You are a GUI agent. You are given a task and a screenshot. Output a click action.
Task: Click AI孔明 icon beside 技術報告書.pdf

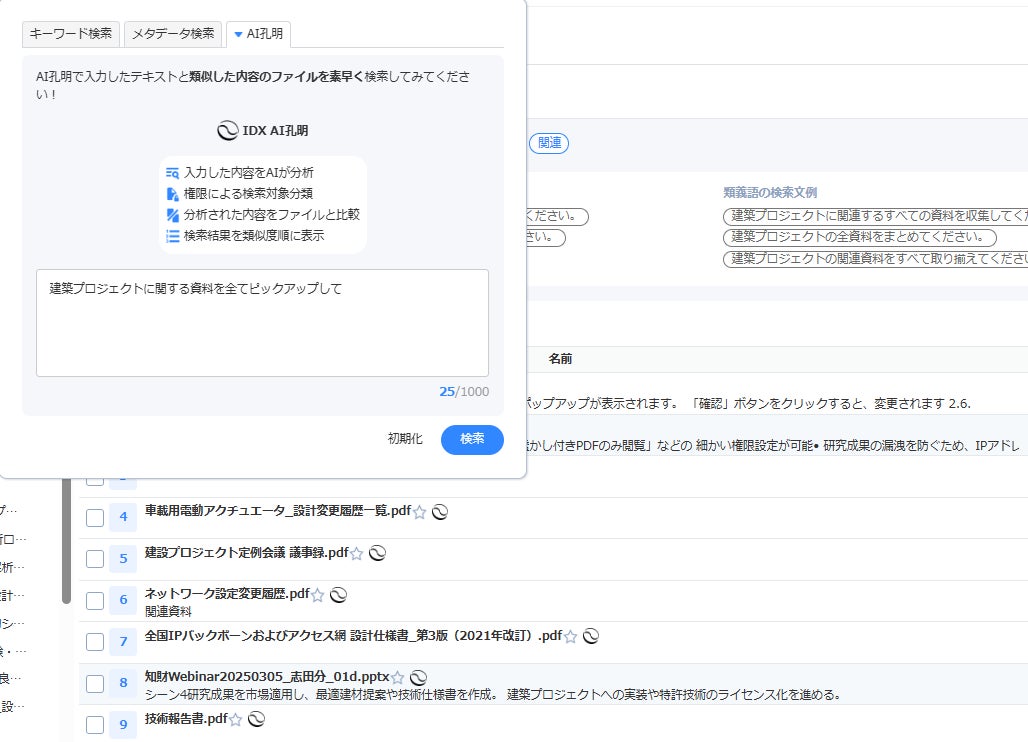256,719
